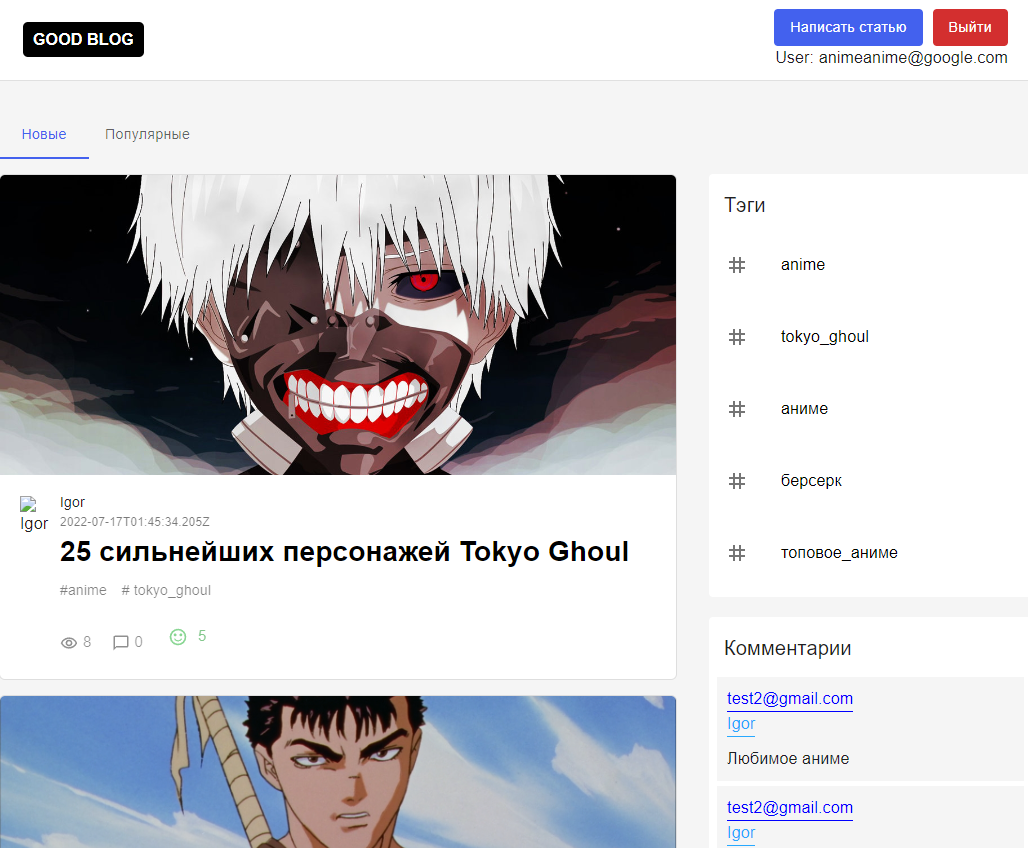The height and width of the screenshot is (848, 1028).
Task: Select the Новые tab
Action: pyautogui.click(x=45, y=133)
